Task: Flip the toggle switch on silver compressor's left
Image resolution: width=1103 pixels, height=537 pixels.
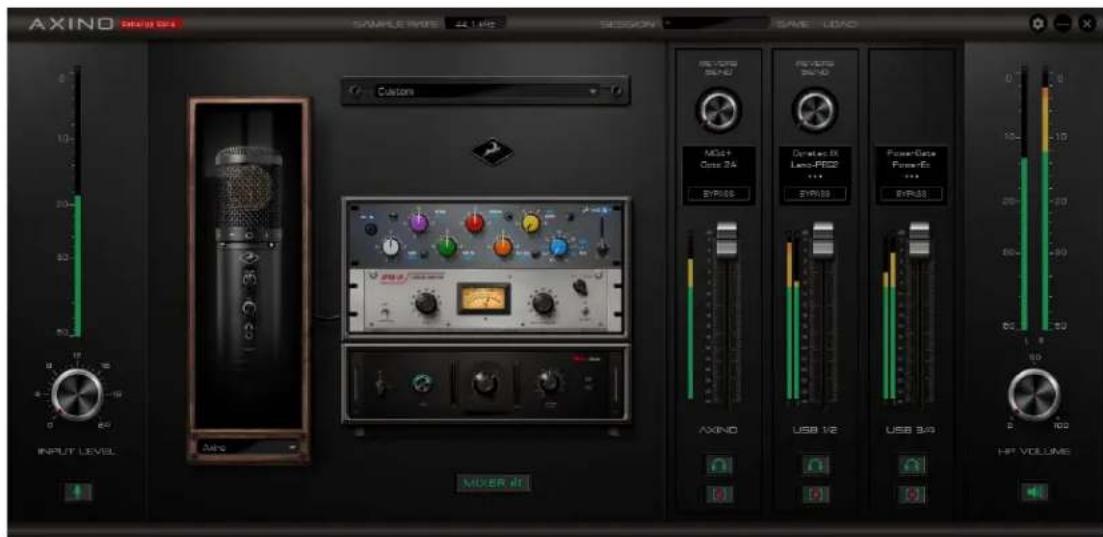Action: tap(385, 313)
